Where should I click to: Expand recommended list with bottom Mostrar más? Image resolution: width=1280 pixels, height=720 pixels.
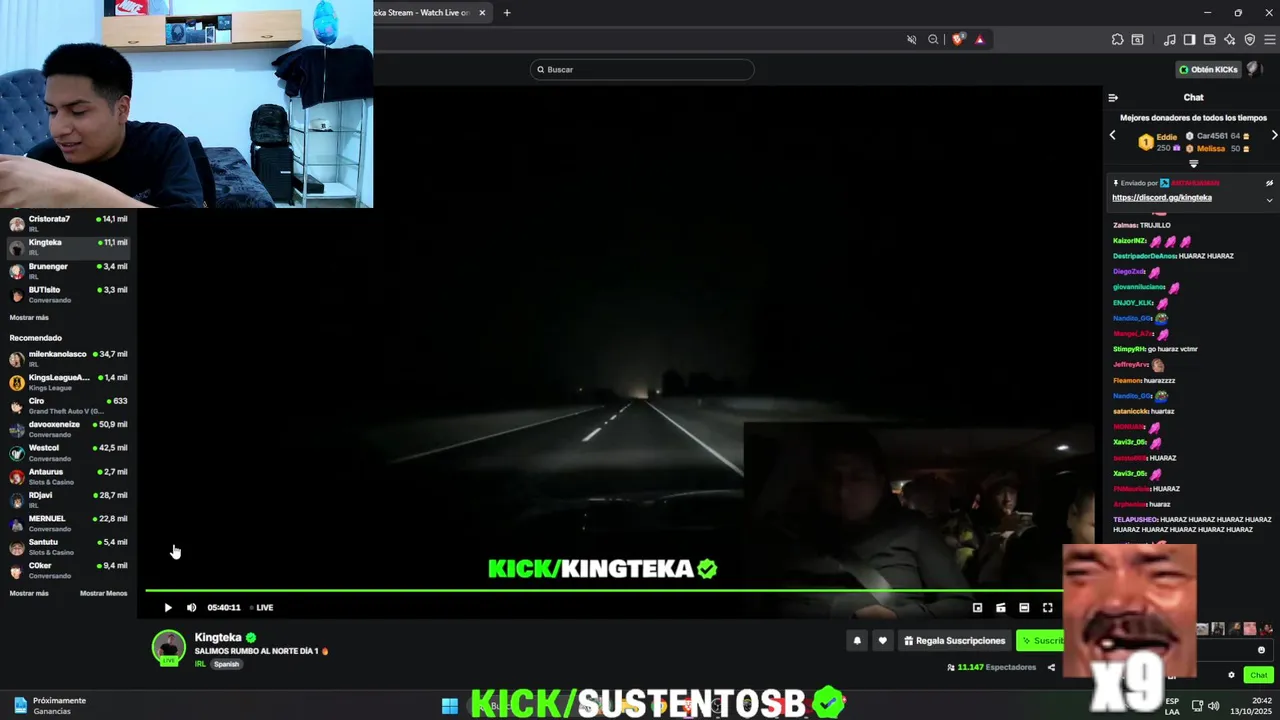tap(29, 593)
